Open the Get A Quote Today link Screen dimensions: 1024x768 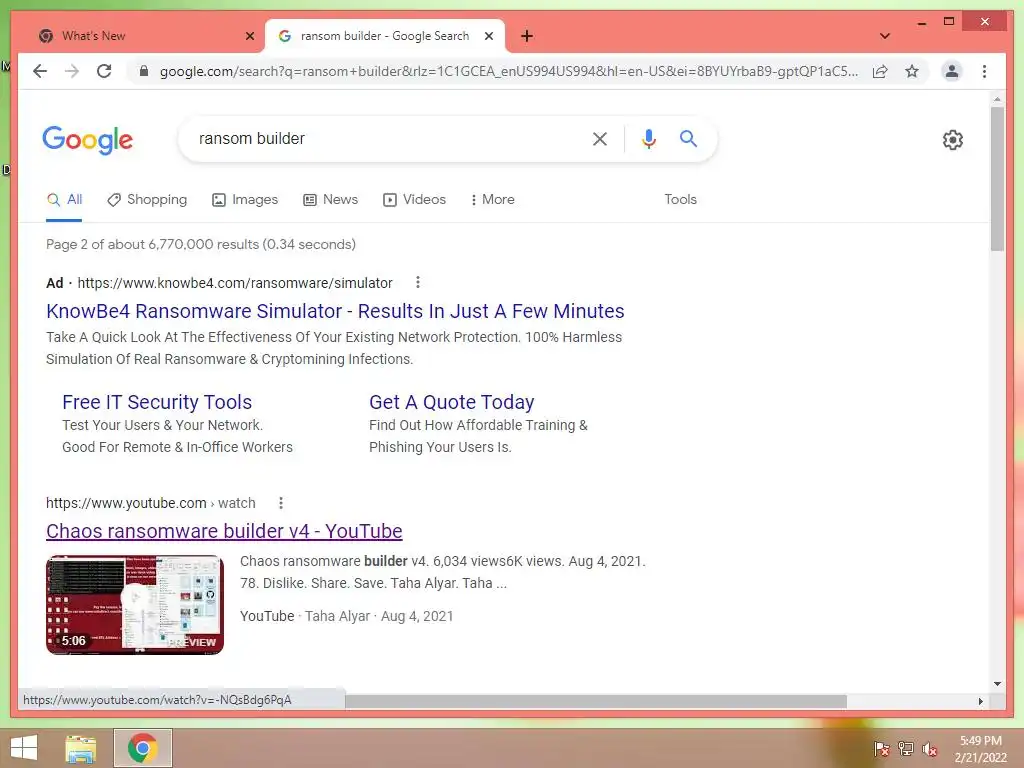(x=451, y=402)
